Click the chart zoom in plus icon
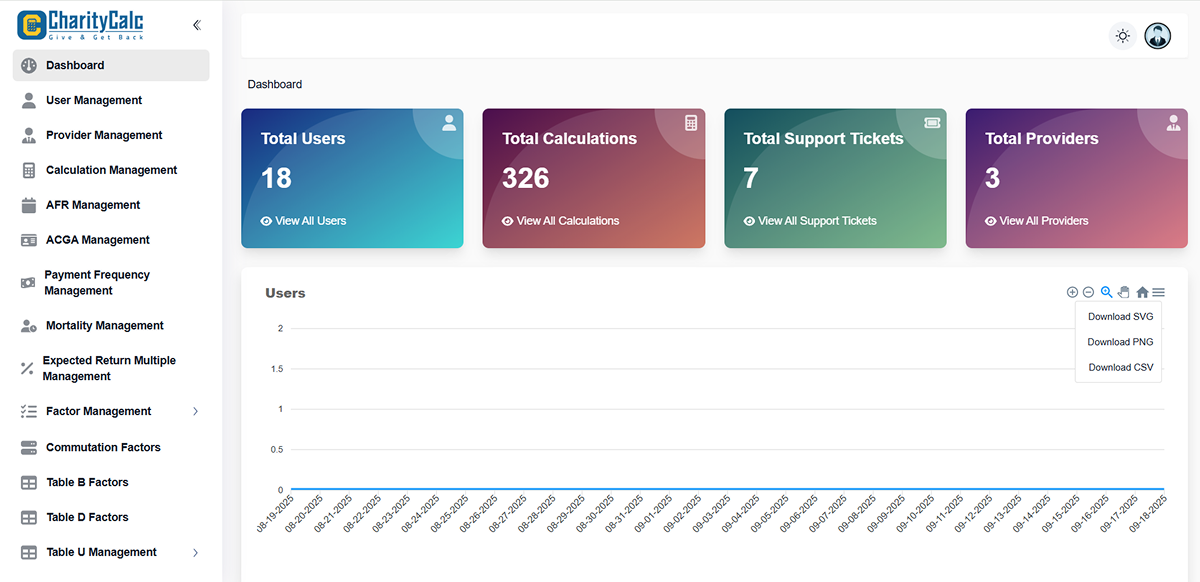 tap(1072, 292)
